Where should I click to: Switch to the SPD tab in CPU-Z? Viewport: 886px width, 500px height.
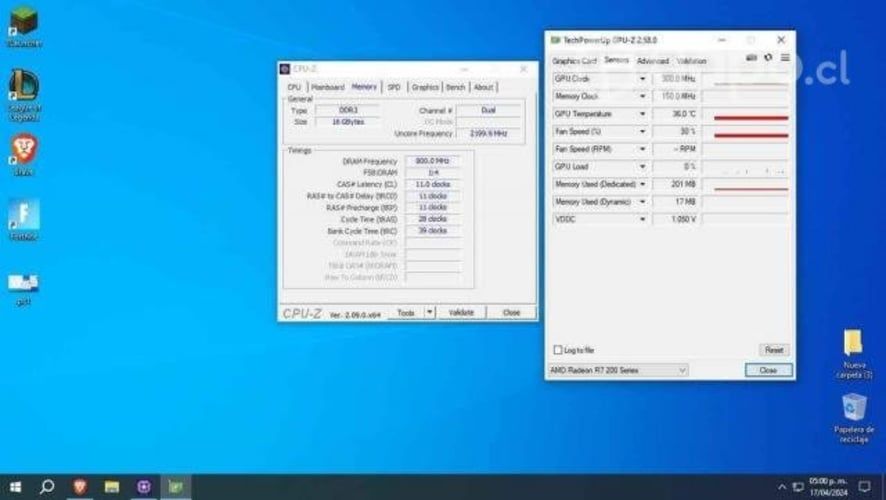[x=394, y=87]
